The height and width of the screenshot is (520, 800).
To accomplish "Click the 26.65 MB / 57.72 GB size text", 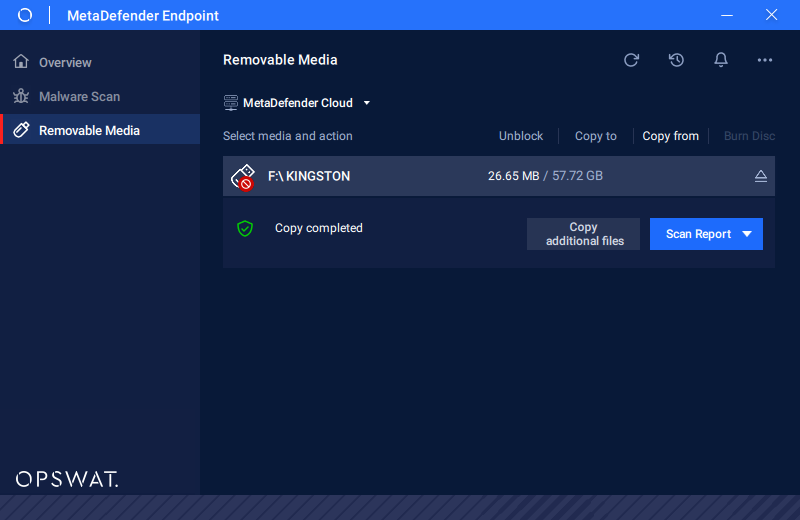I will (x=545, y=176).
